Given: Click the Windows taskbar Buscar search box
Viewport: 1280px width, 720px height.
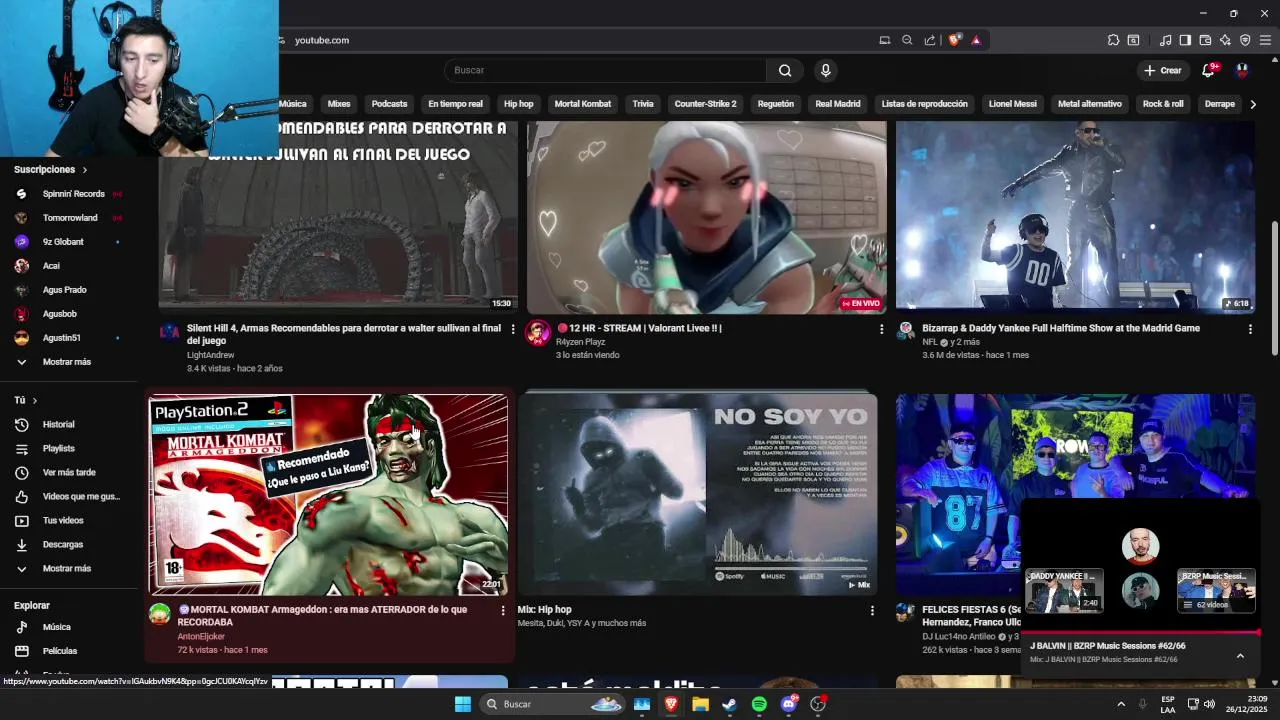Looking at the screenshot, I should [552, 704].
